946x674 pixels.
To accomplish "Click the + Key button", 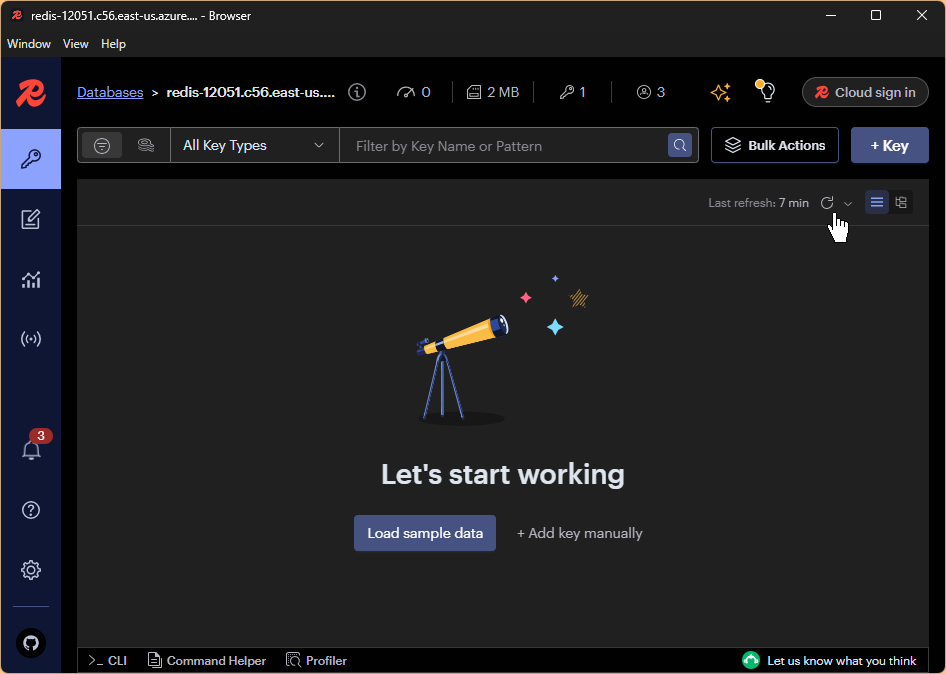I will coord(889,145).
